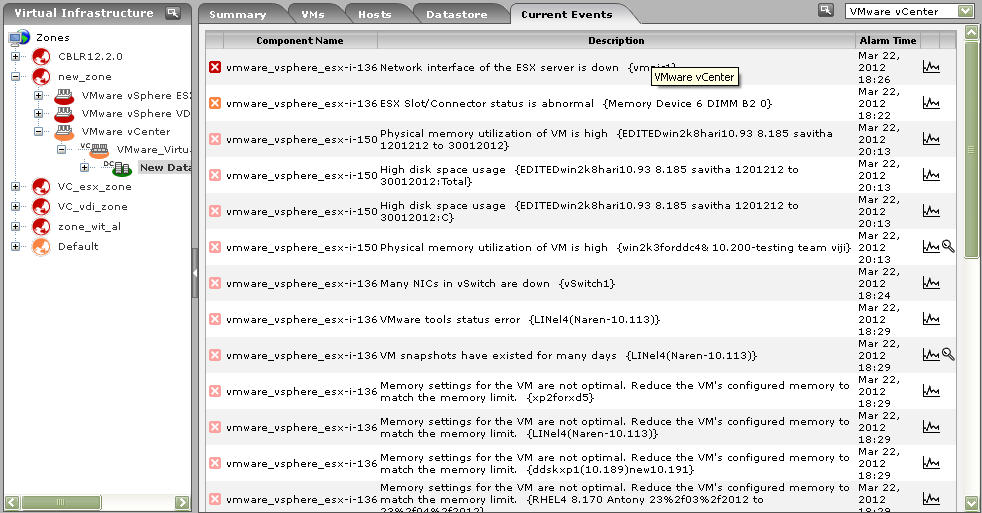Viewport: 982px width, 513px height.
Task: Click the Description column header
Action: [x=616, y=40]
